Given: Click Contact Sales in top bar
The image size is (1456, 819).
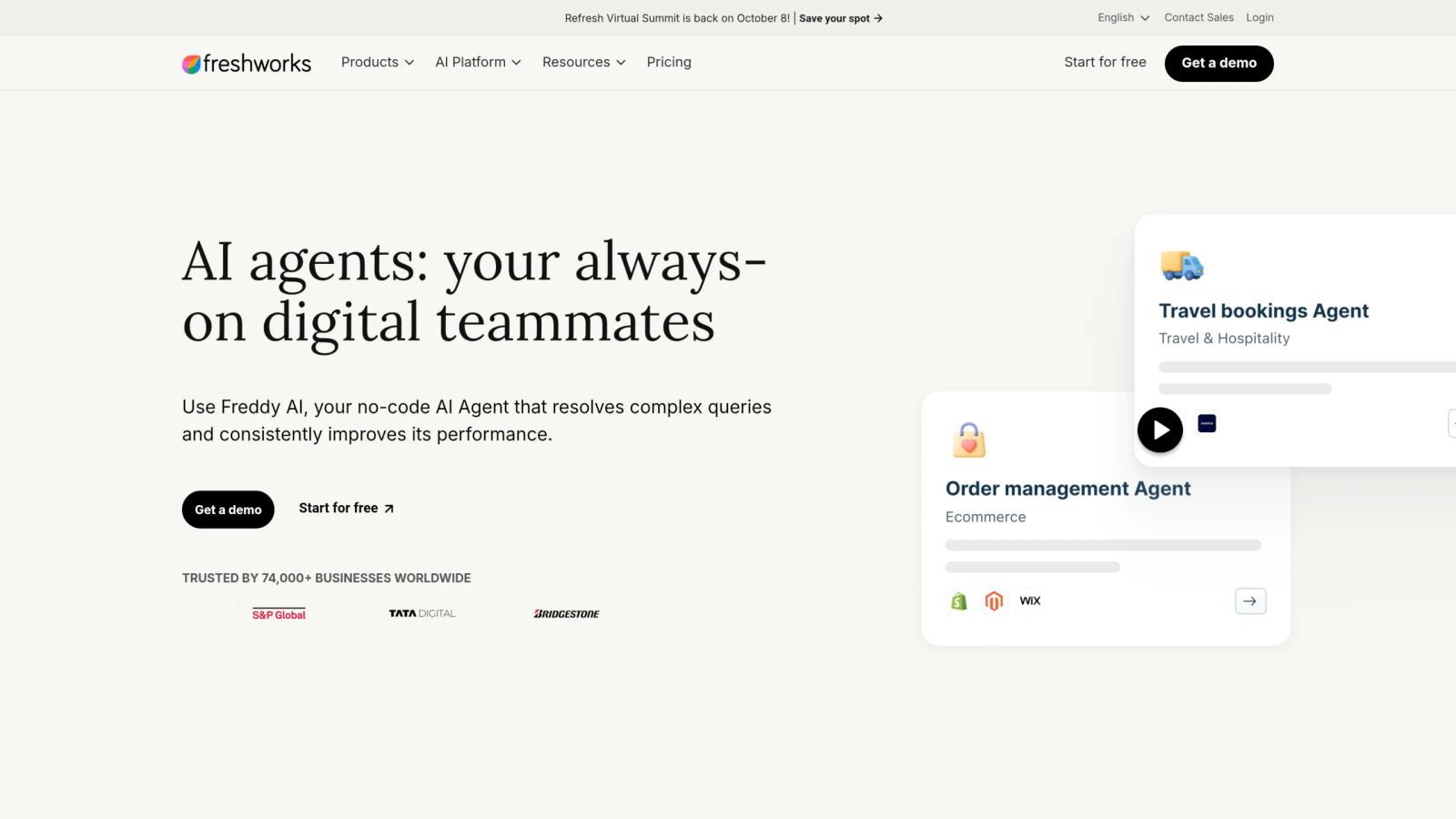Looking at the screenshot, I should click(x=1199, y=17).
